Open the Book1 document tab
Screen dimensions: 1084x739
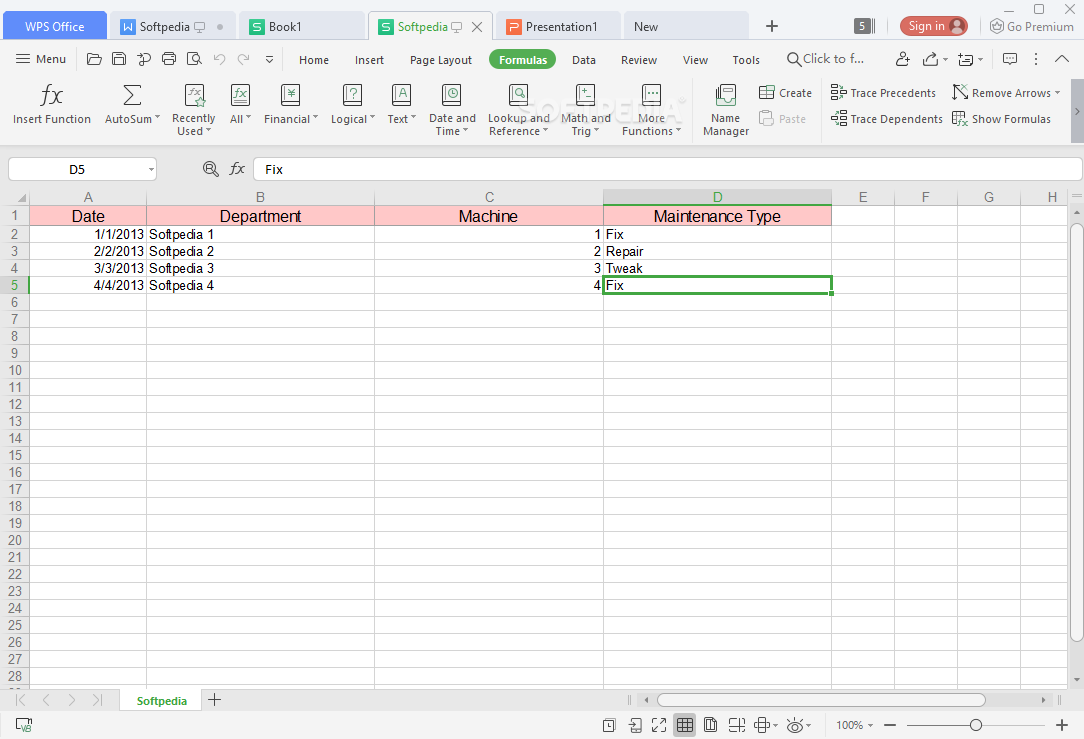[x=301, y=26]
